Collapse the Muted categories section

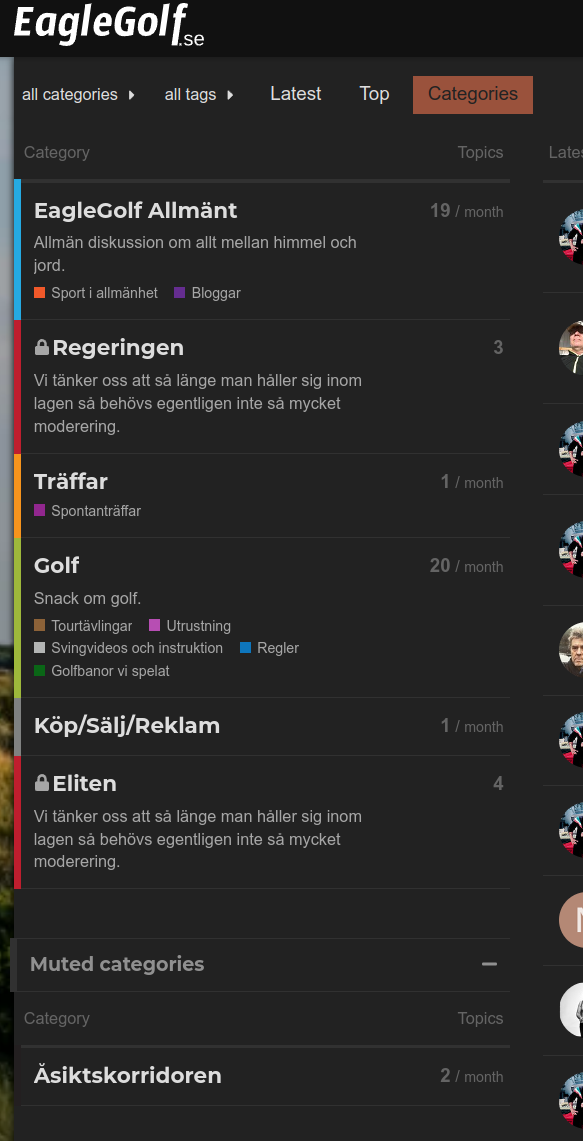489,964
